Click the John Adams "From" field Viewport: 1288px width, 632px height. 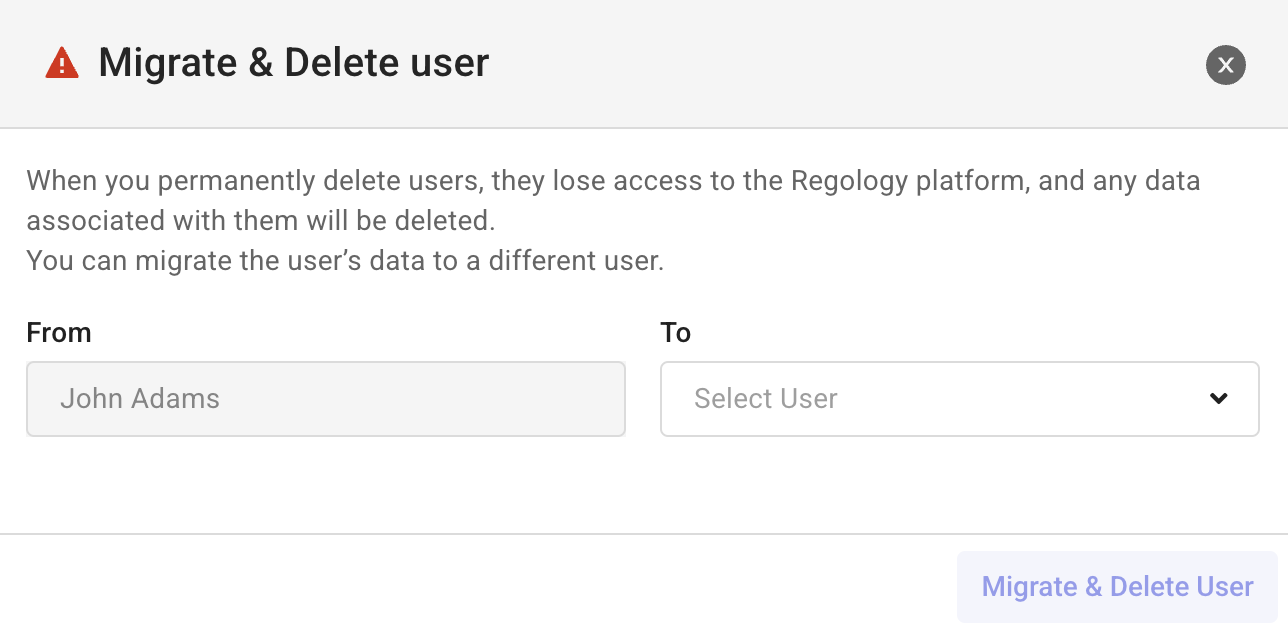coord(325,398)
